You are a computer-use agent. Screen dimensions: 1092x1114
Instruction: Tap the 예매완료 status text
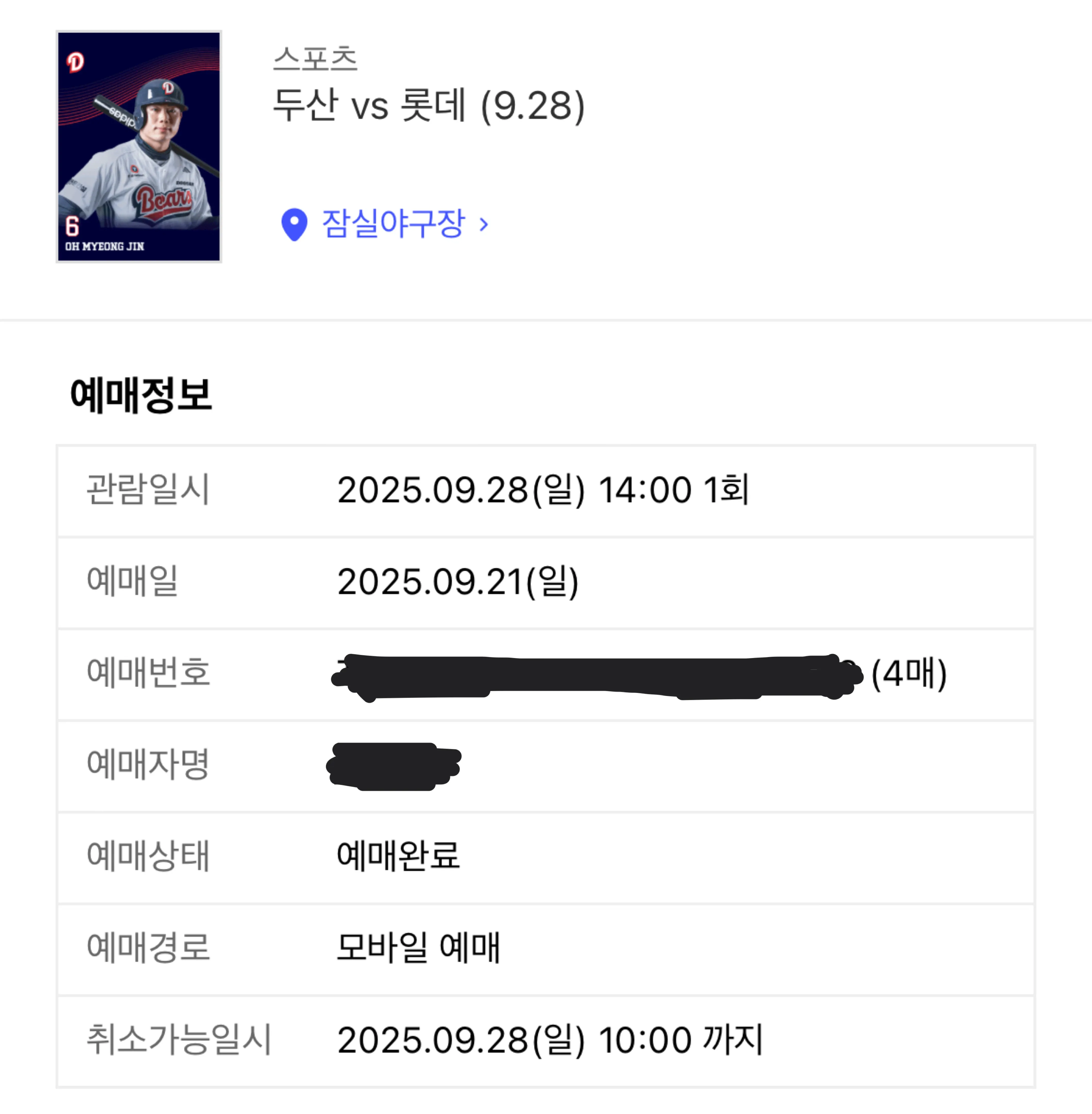click(x=398, y=855)
